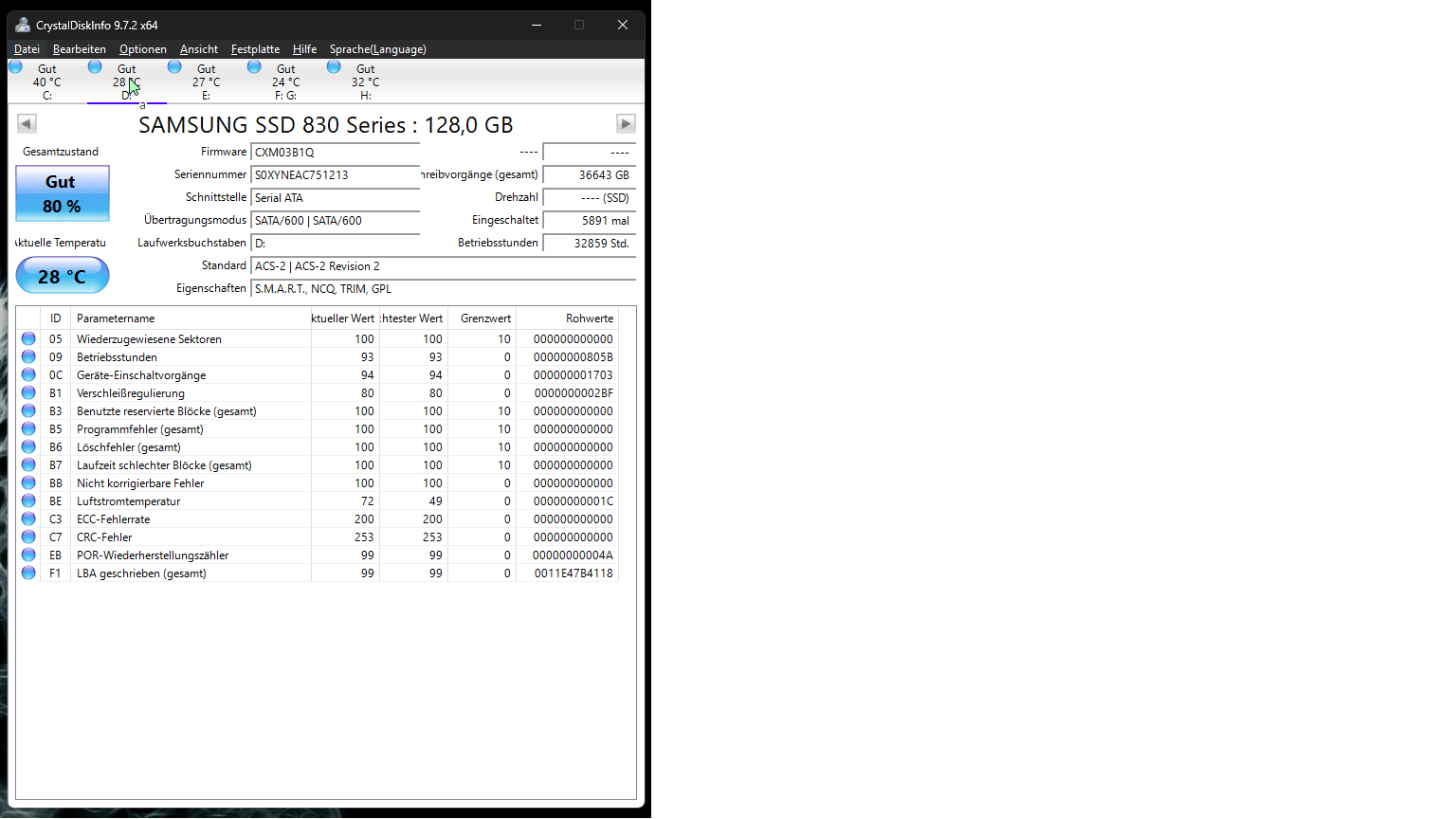Click raw value 0000000002BF
This screenshot has width=1456, height=819.
tap(573, 393)
